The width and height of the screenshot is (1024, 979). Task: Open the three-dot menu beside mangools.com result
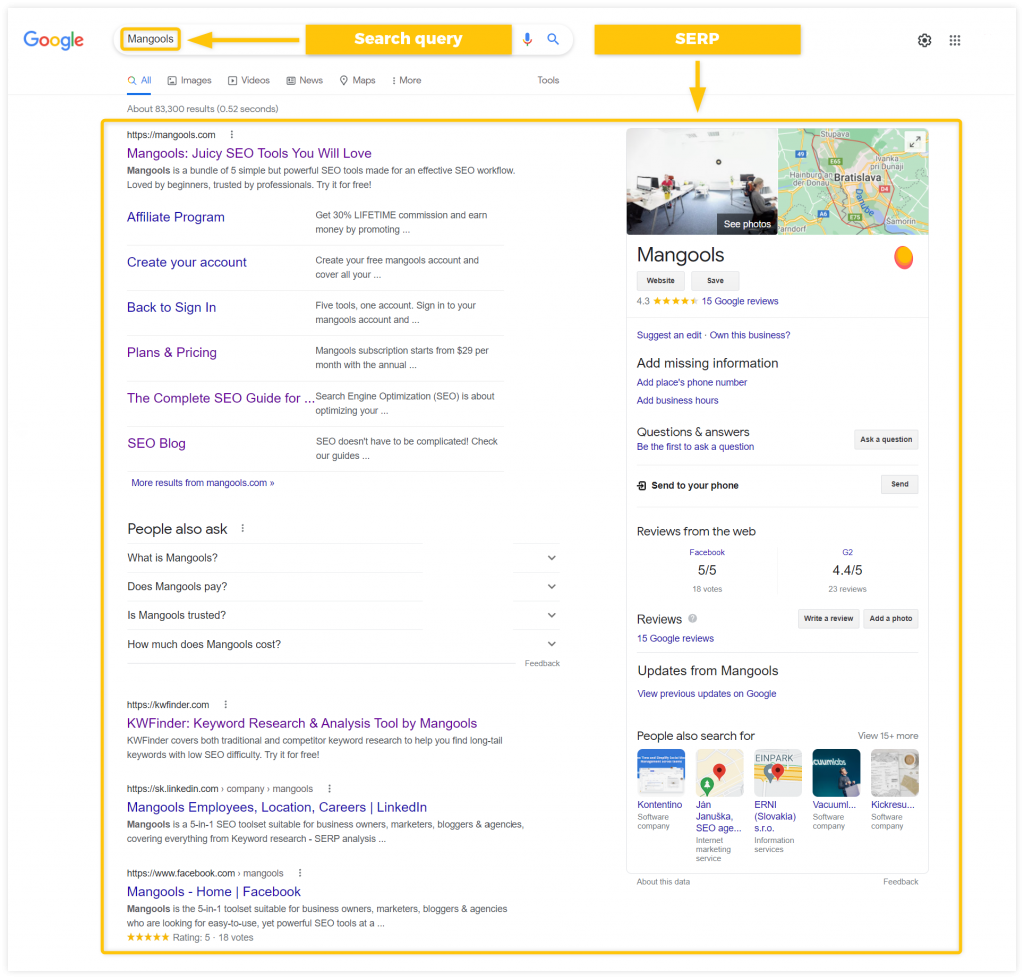point(231,134)
